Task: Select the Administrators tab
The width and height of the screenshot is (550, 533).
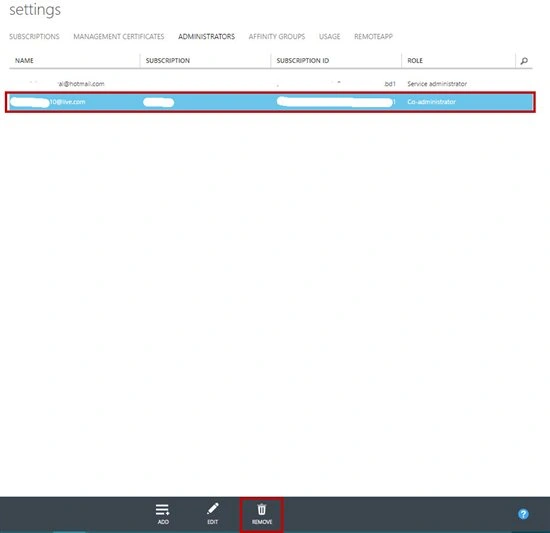Action: 206,36
